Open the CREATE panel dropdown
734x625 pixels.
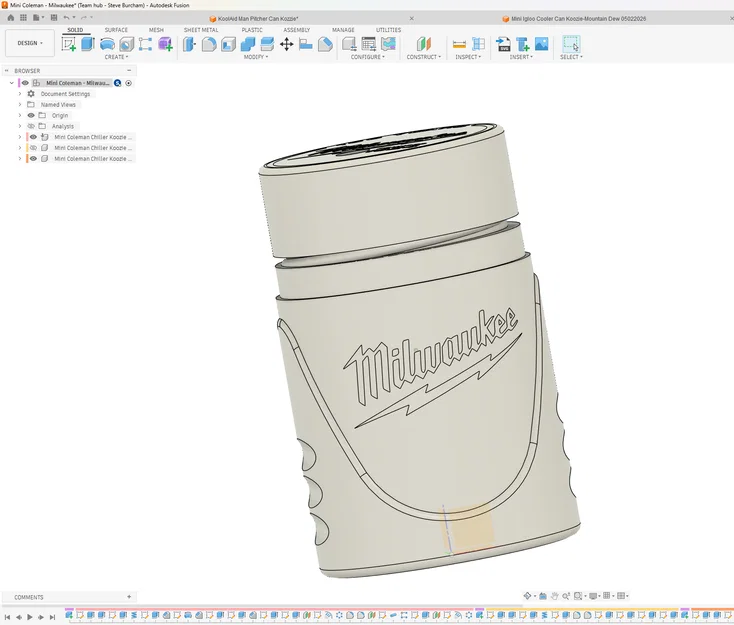coord(116,57)
